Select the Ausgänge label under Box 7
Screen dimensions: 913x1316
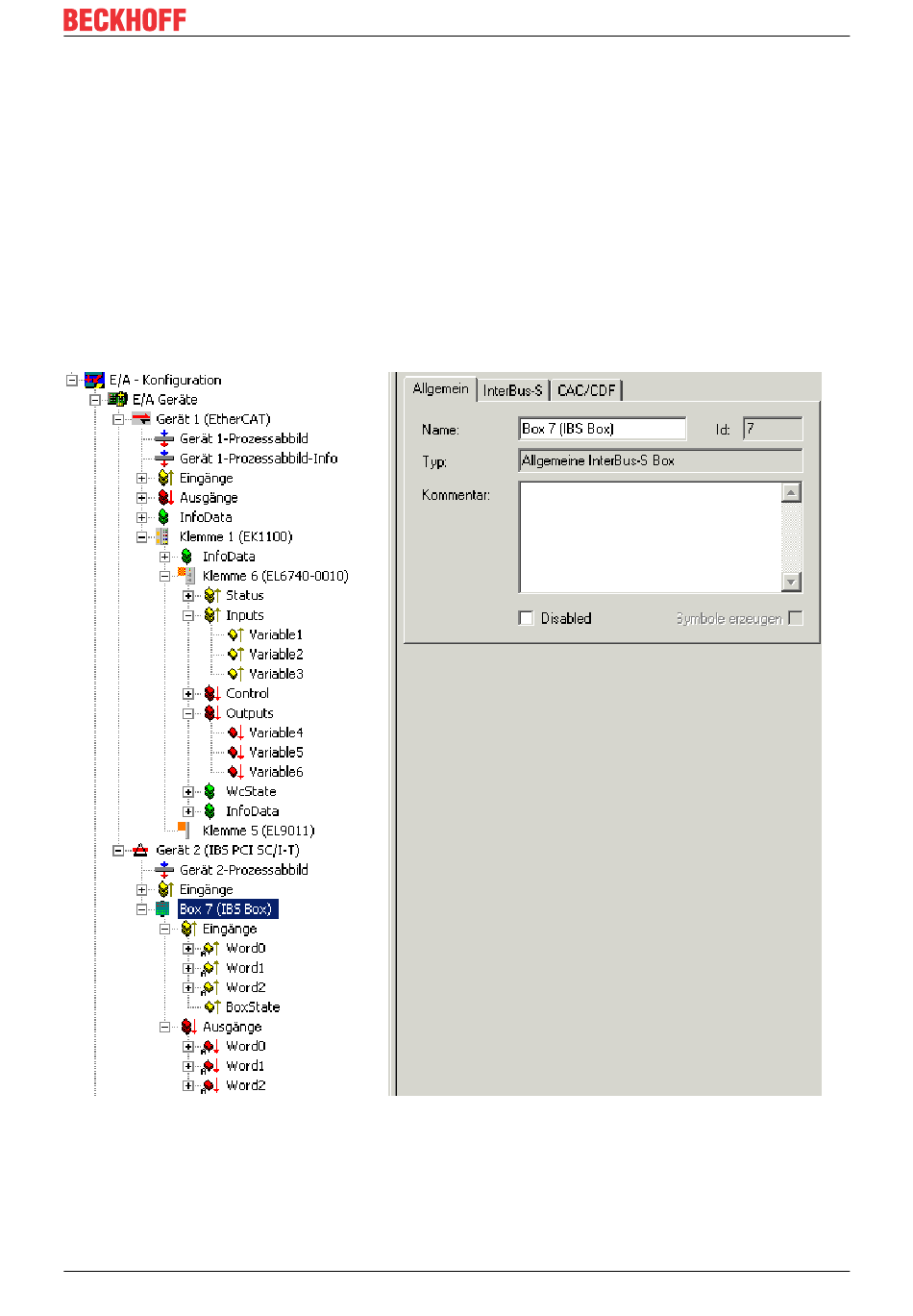pos(232,1027)
